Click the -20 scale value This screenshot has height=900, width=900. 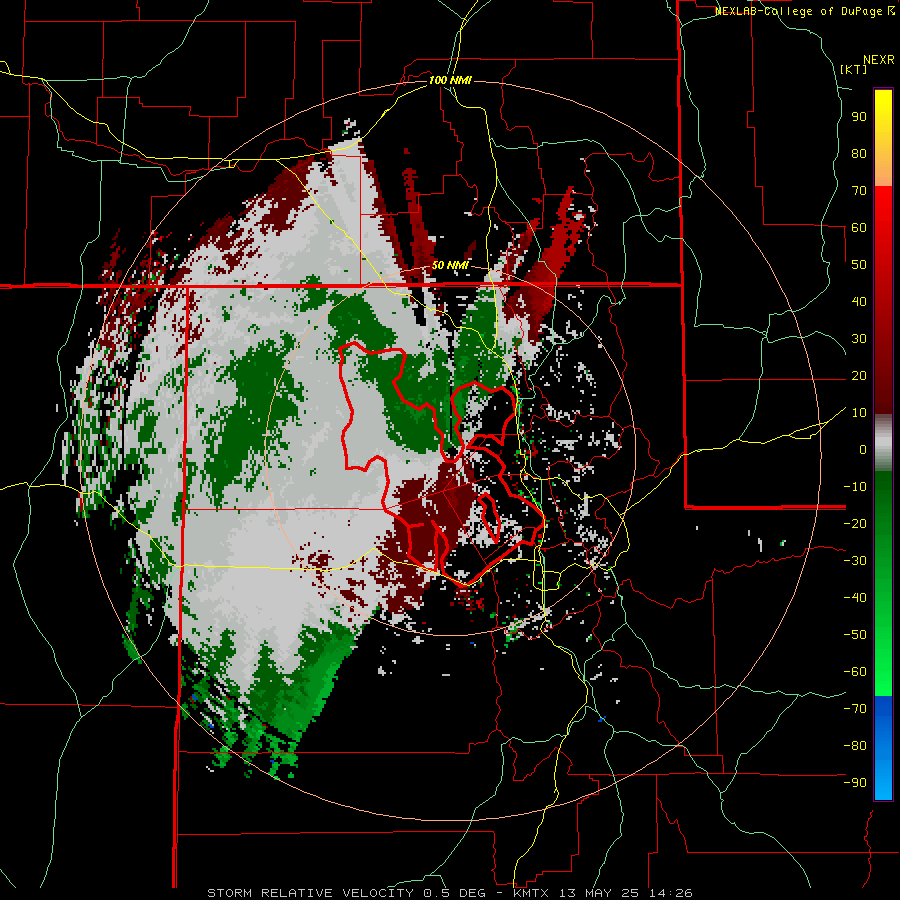[x=855, y=523]
